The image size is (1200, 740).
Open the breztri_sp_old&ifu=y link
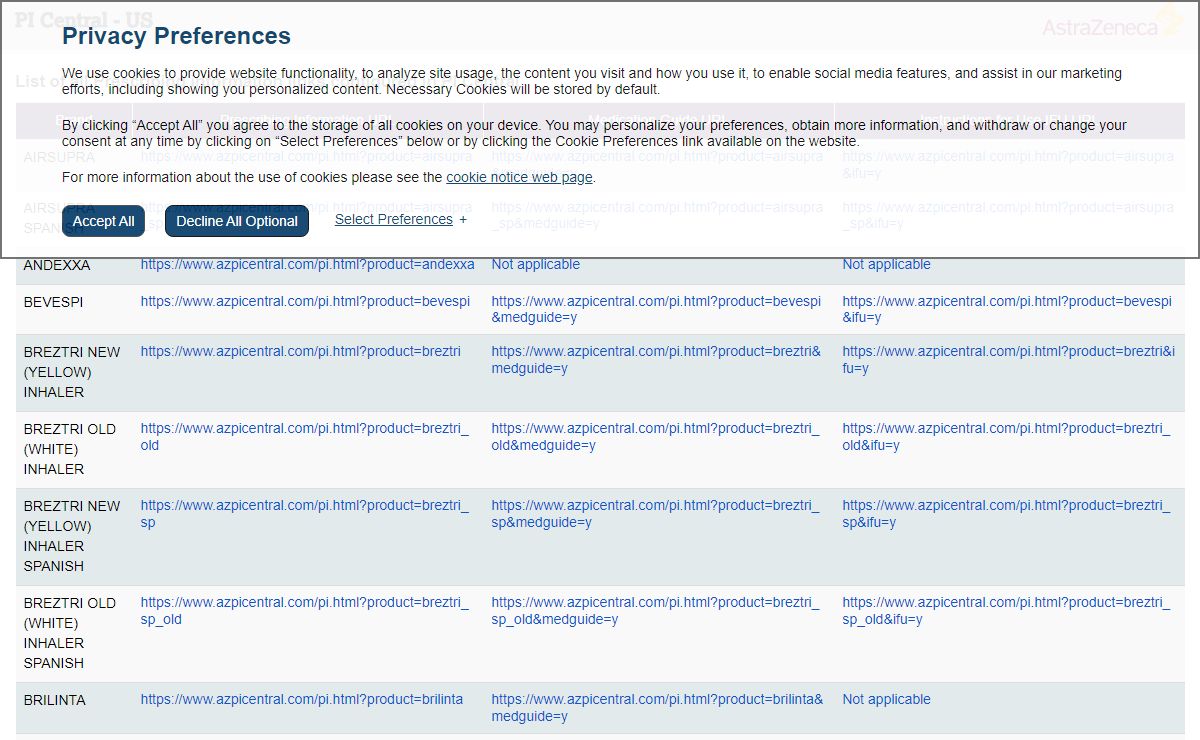click(1006, 611)
